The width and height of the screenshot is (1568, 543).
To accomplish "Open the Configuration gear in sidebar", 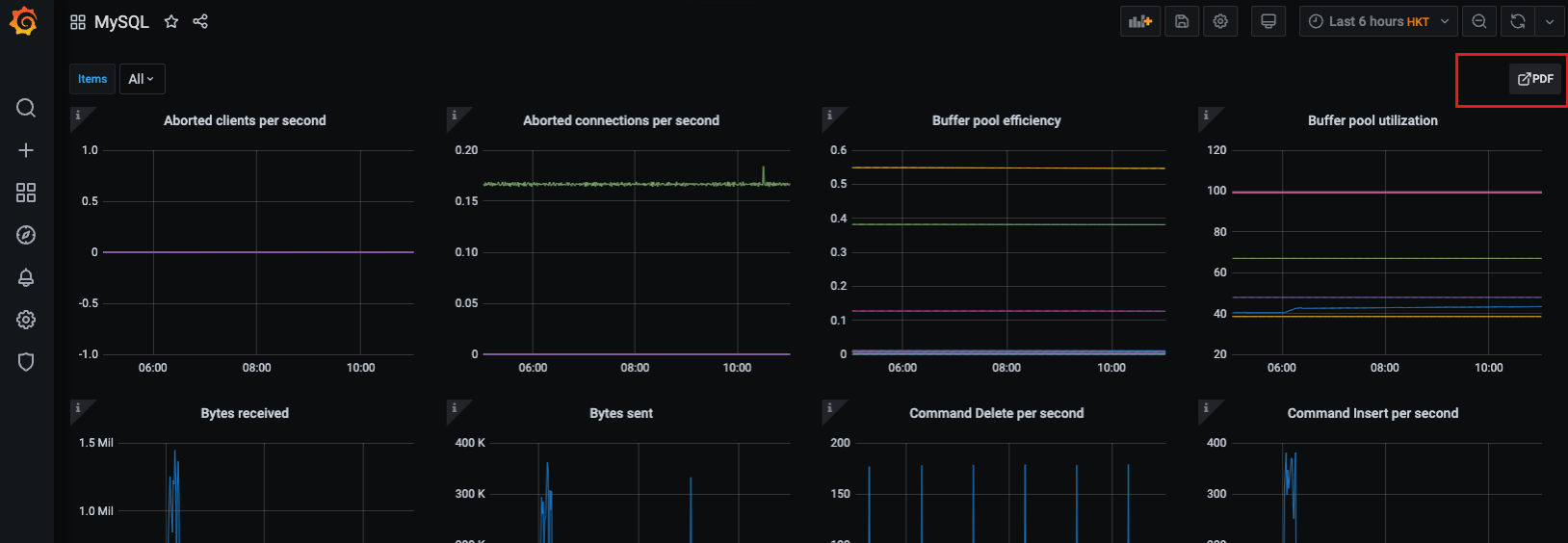I will click(x=26, y=320).
